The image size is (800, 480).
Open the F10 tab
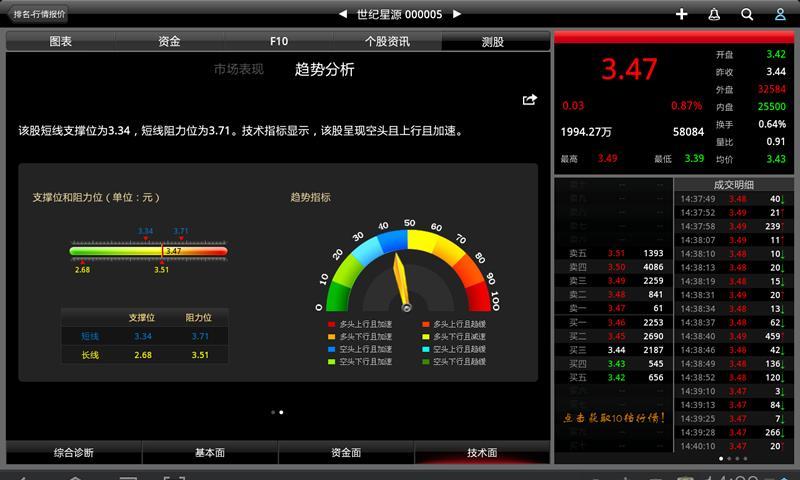279,41
